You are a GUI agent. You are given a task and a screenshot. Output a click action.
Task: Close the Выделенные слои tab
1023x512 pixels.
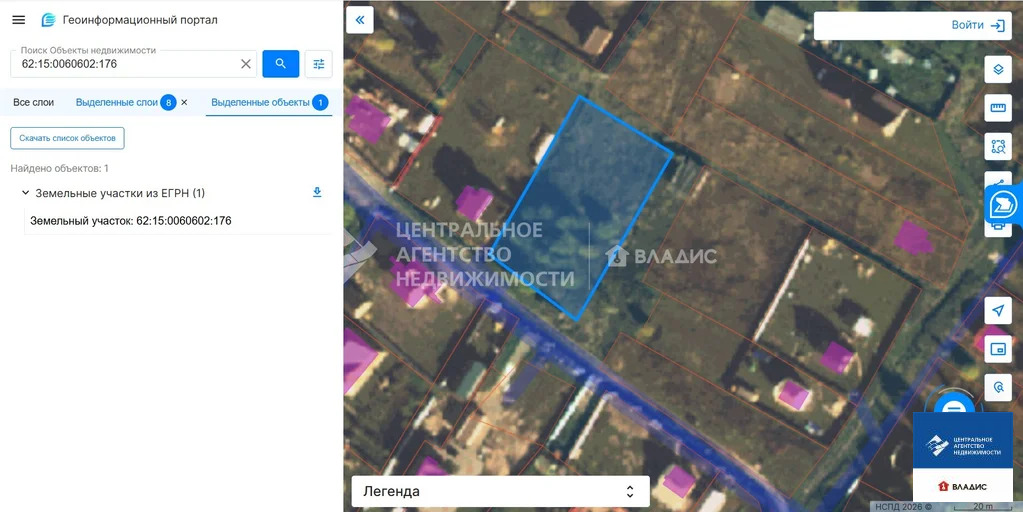[x=184, y=102]
